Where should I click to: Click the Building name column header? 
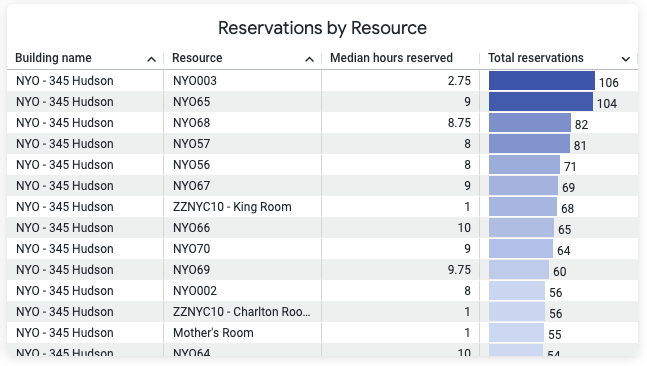coord(53,58)
